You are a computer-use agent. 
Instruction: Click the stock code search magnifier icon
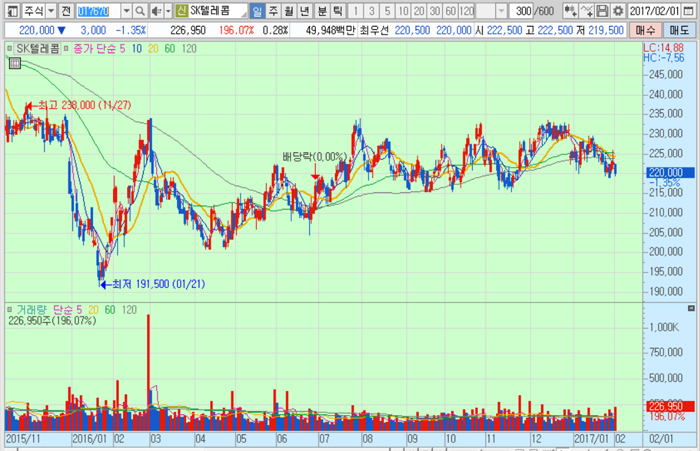pos(141,10)
